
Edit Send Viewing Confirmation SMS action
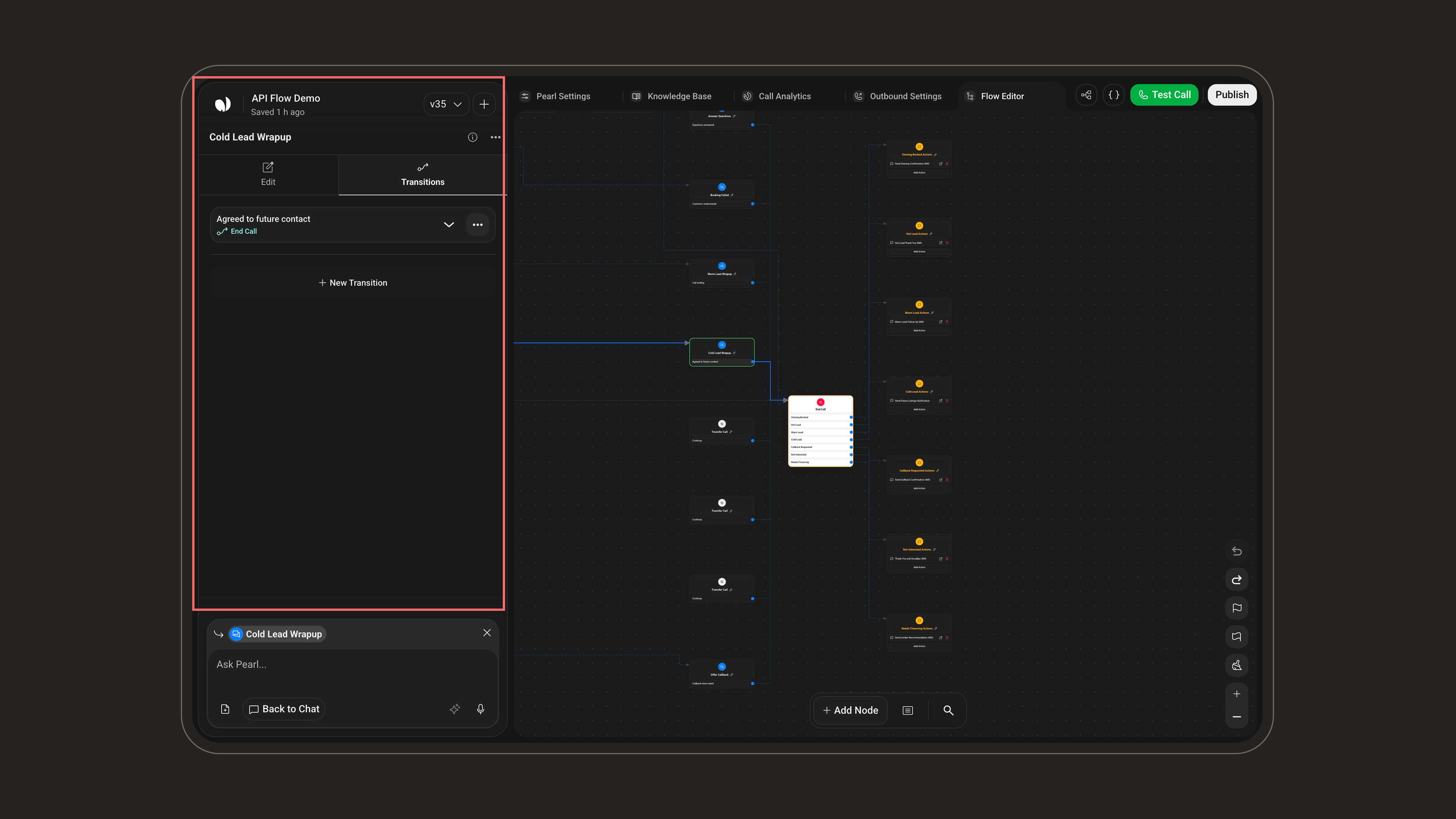coord(940,164)
